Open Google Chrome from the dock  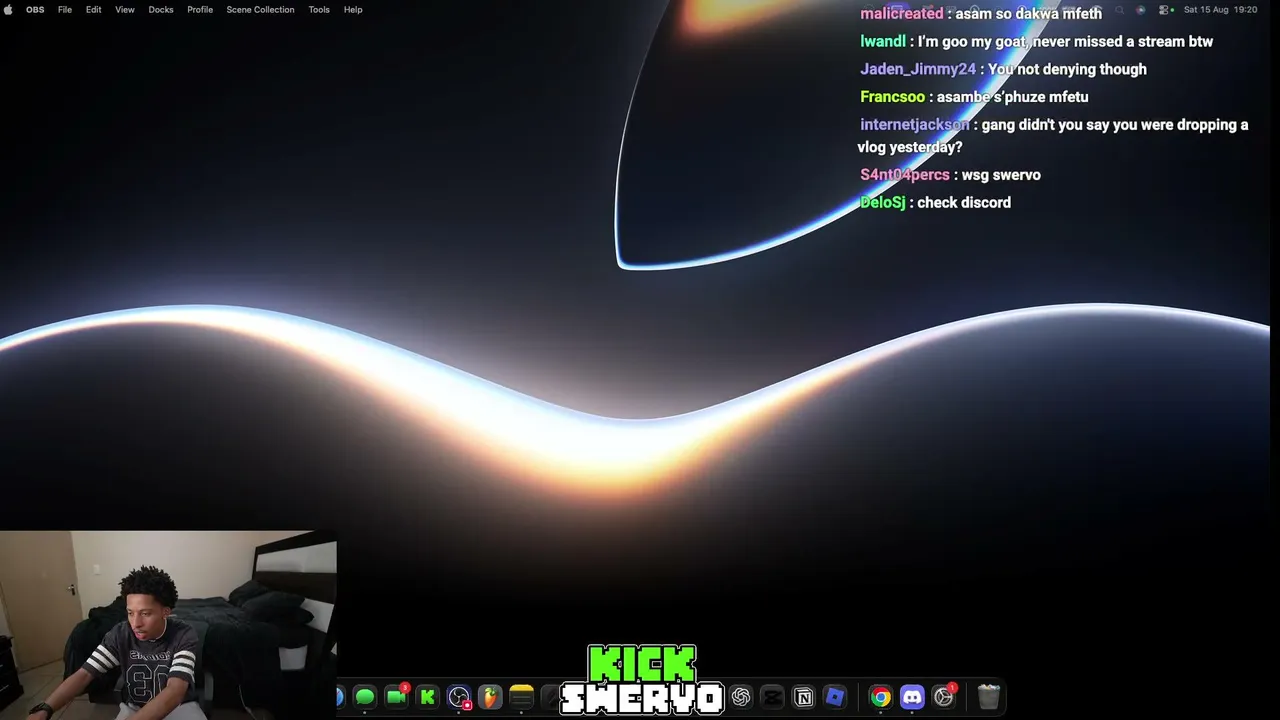click(x=881, y=697)
